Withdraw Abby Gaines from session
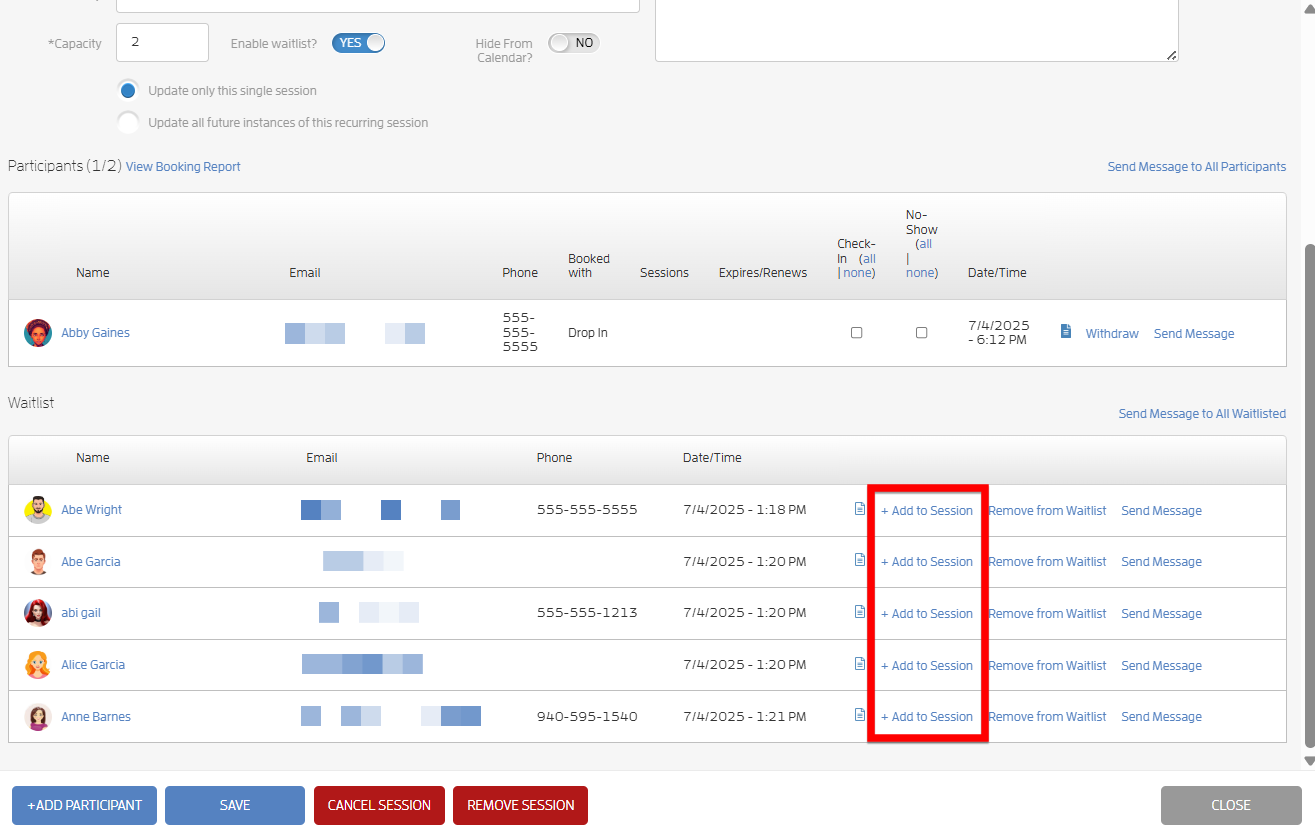 [1112, 334]
